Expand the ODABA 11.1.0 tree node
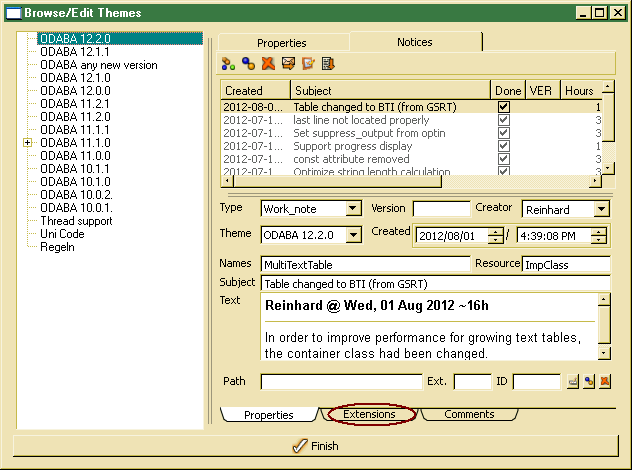This screenshot has width=632, height=470. tap(27, 143)
